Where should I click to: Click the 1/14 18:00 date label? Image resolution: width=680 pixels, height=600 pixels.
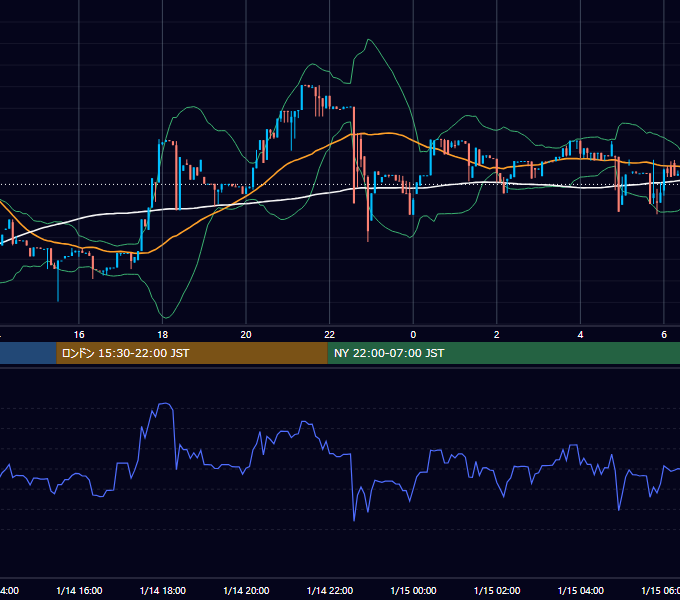point(163,591)
